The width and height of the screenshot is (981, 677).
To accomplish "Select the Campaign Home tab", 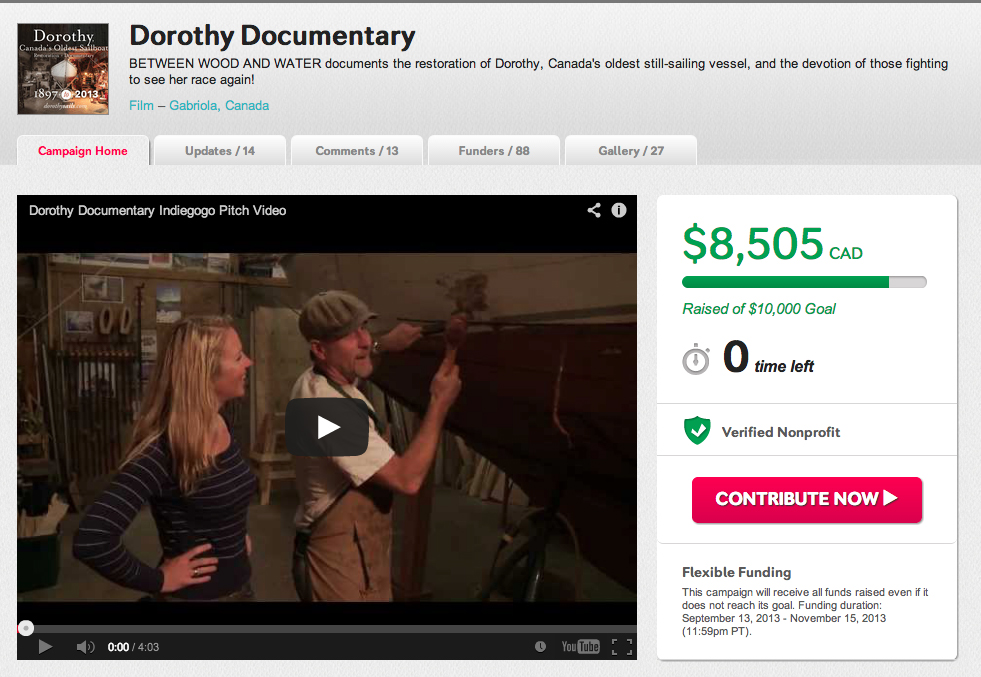I will point(83,151).
